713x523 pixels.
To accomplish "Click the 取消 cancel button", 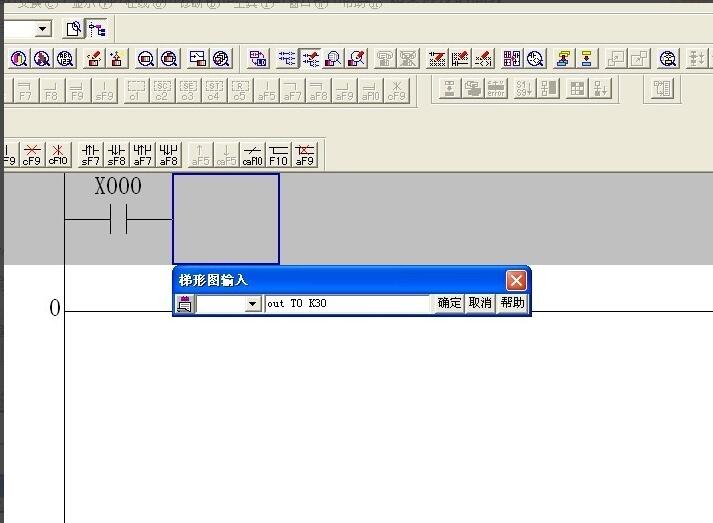I will 480,303.
